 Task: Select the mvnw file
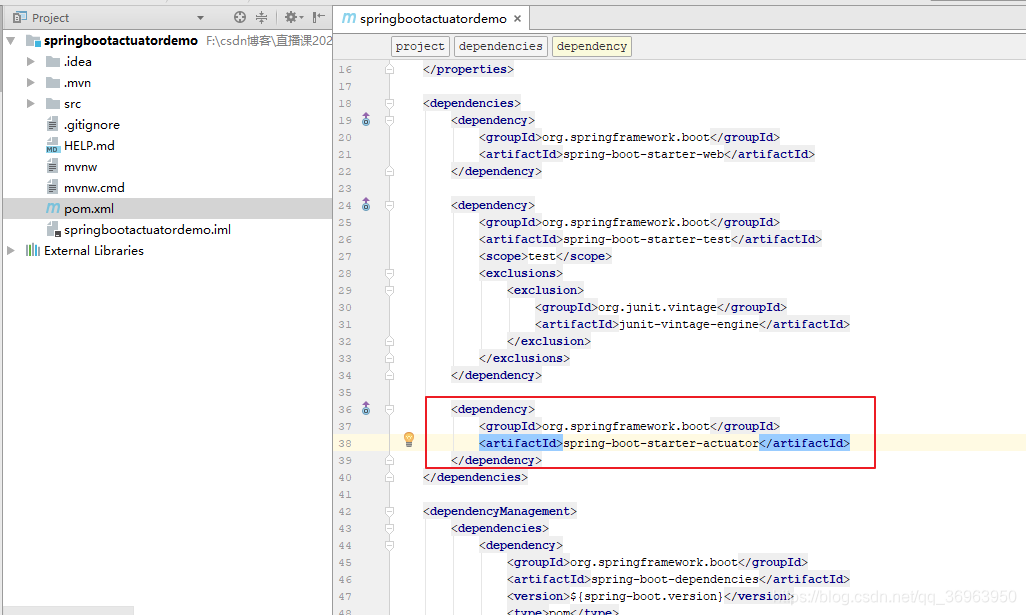(x=80, y=167)
